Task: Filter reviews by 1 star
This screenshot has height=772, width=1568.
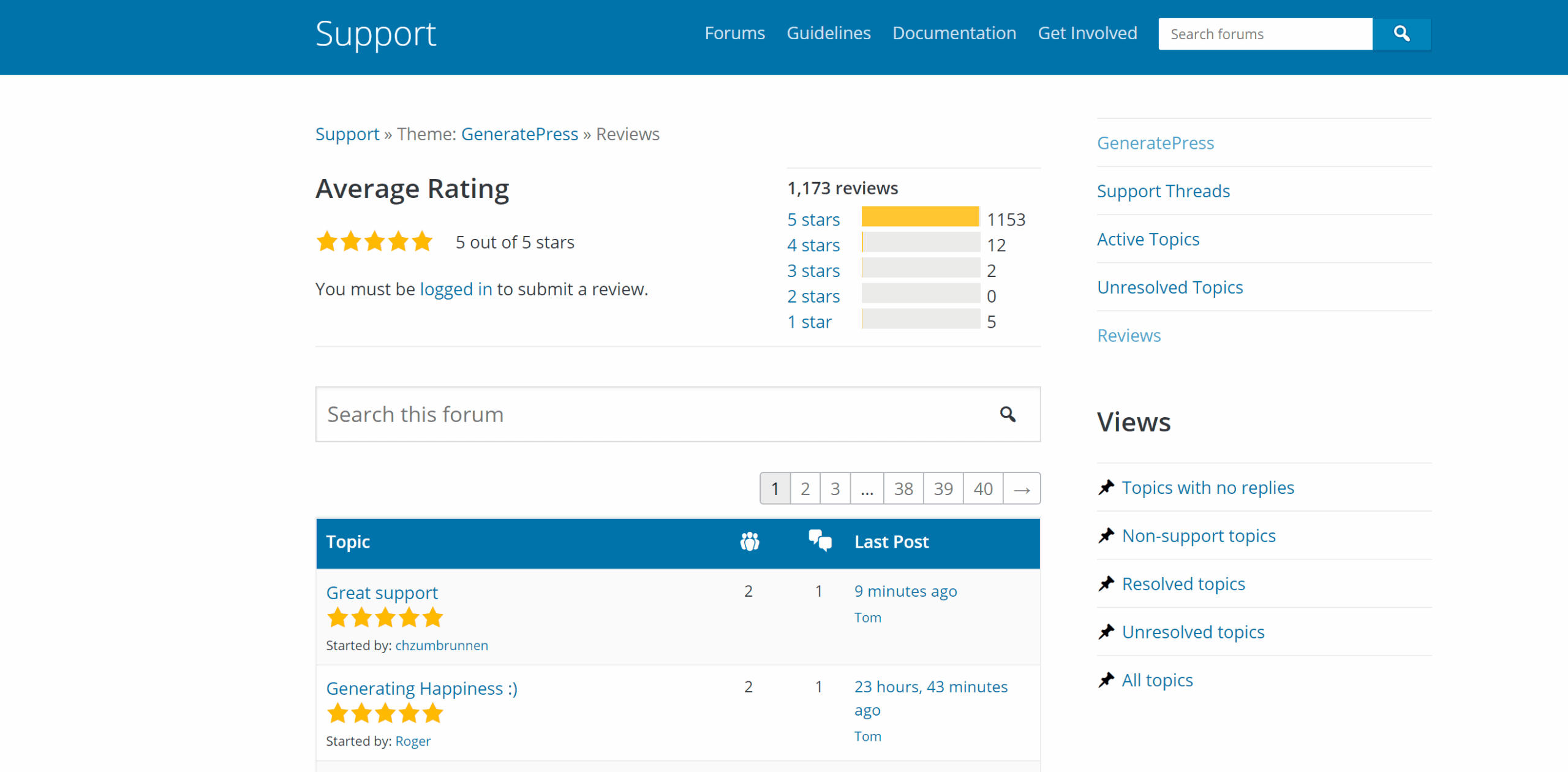Action: pyautogui.click(x=810, y=322)
